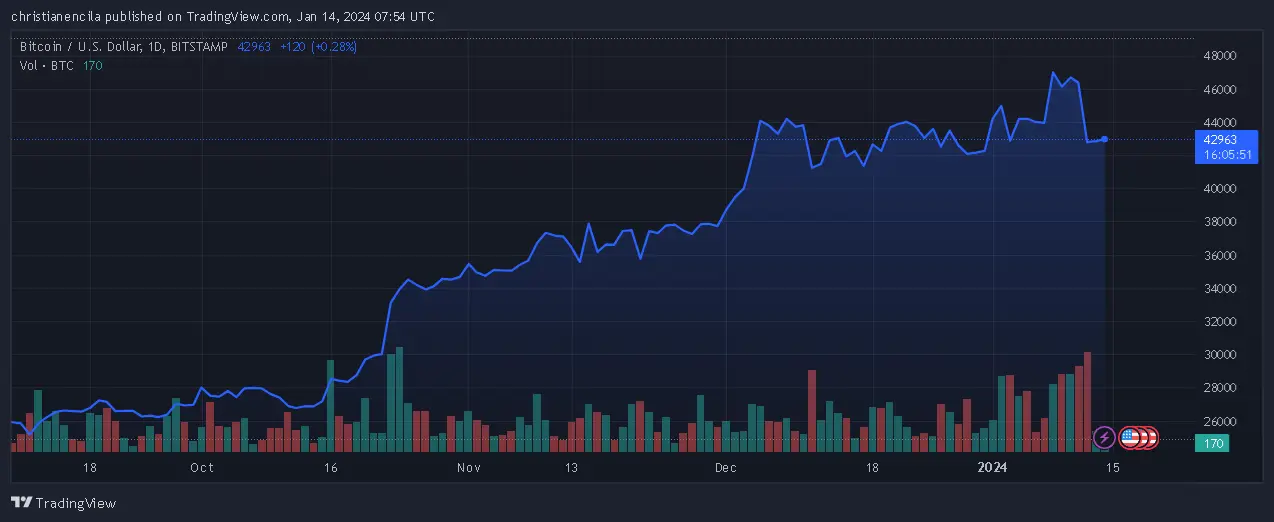Open the US flag economic event marker
Viewport: 1274px width, 522px height.
coord(1129,437)
